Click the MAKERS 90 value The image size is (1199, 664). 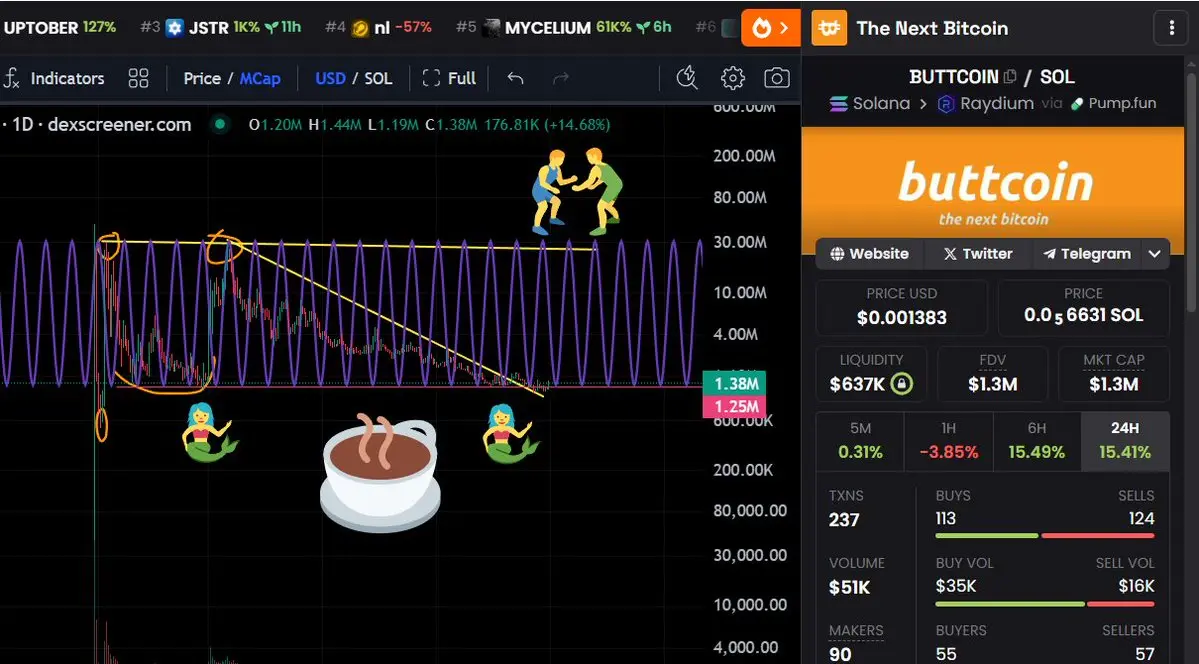[x=840, y=654]
